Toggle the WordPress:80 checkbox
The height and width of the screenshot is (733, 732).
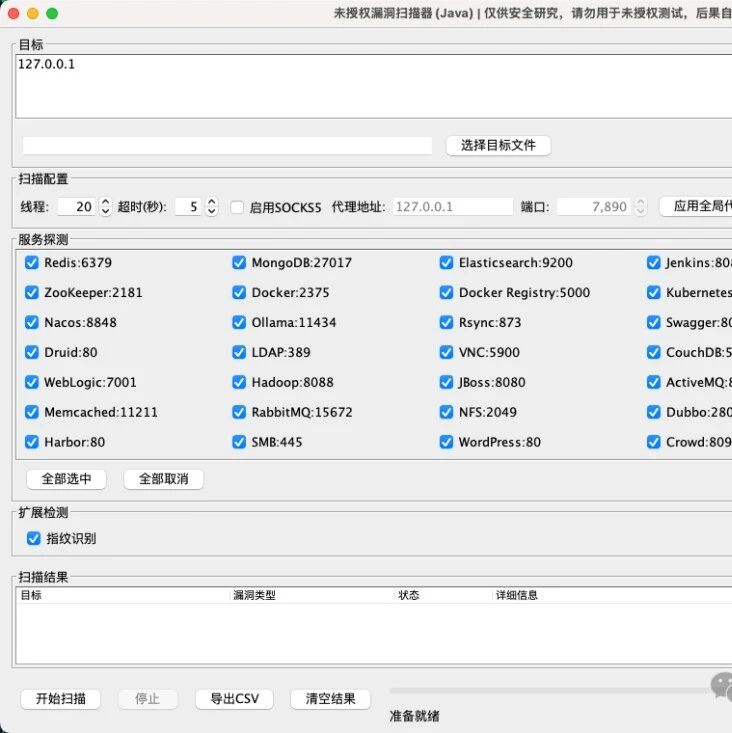(x=446, y=442)
